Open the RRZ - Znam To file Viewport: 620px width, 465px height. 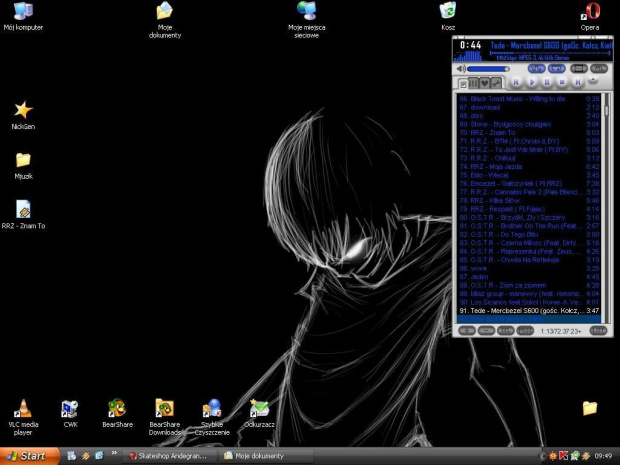click(23, 209)
